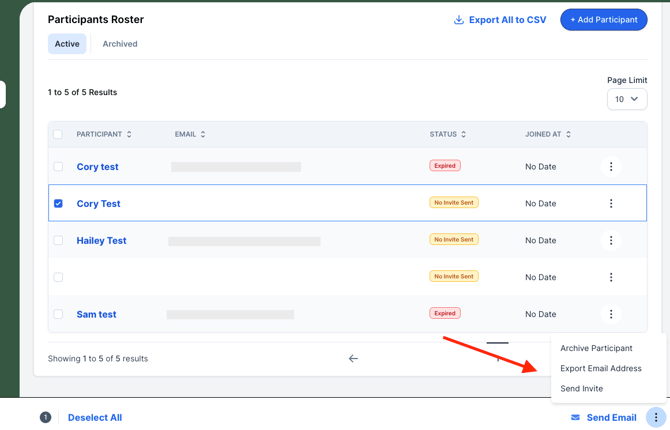Click the previous page left arrow
Image resolution: width=670 pixels, height=430 pixels.
click(353, 359)
